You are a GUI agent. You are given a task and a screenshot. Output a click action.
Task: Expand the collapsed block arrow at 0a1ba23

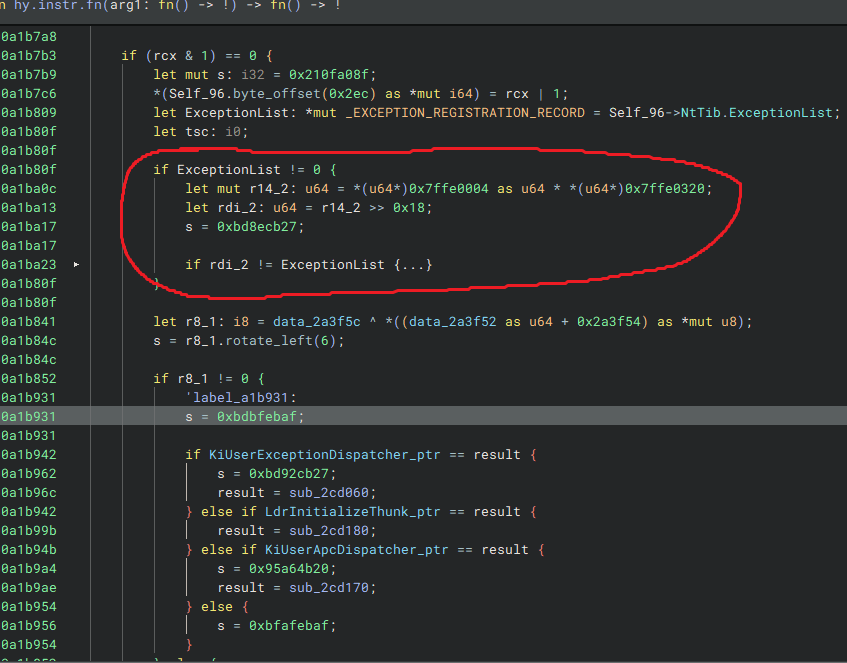click(76, 265)
